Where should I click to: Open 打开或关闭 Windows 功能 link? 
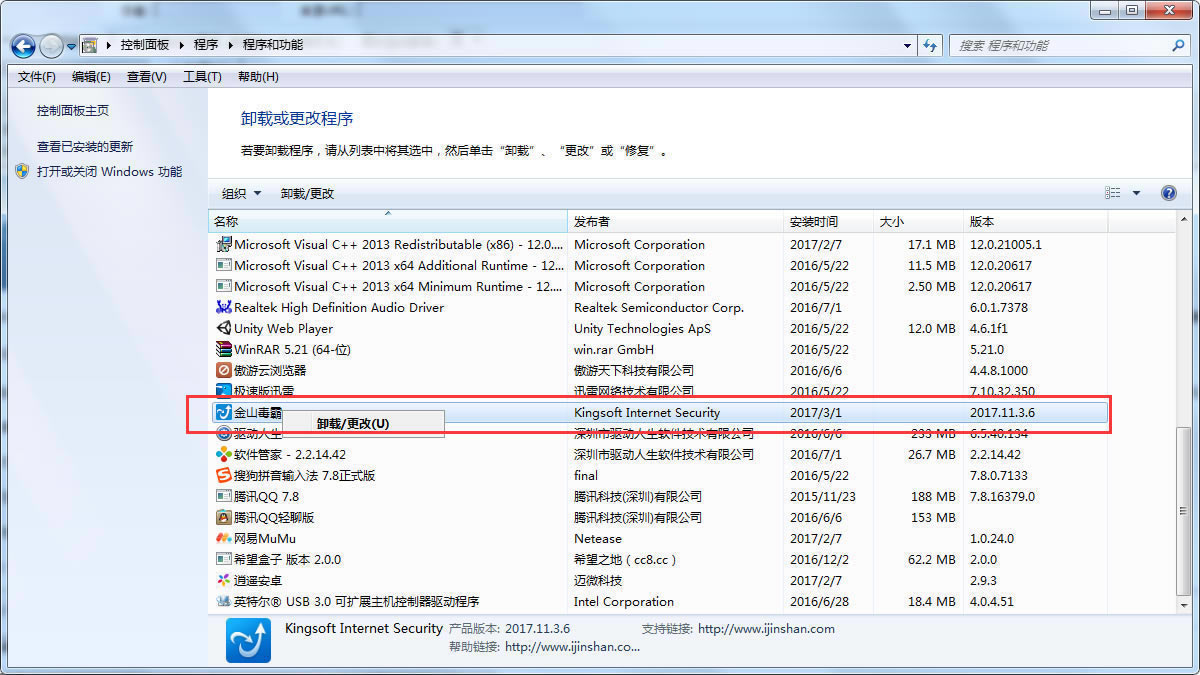coord(110,171)
